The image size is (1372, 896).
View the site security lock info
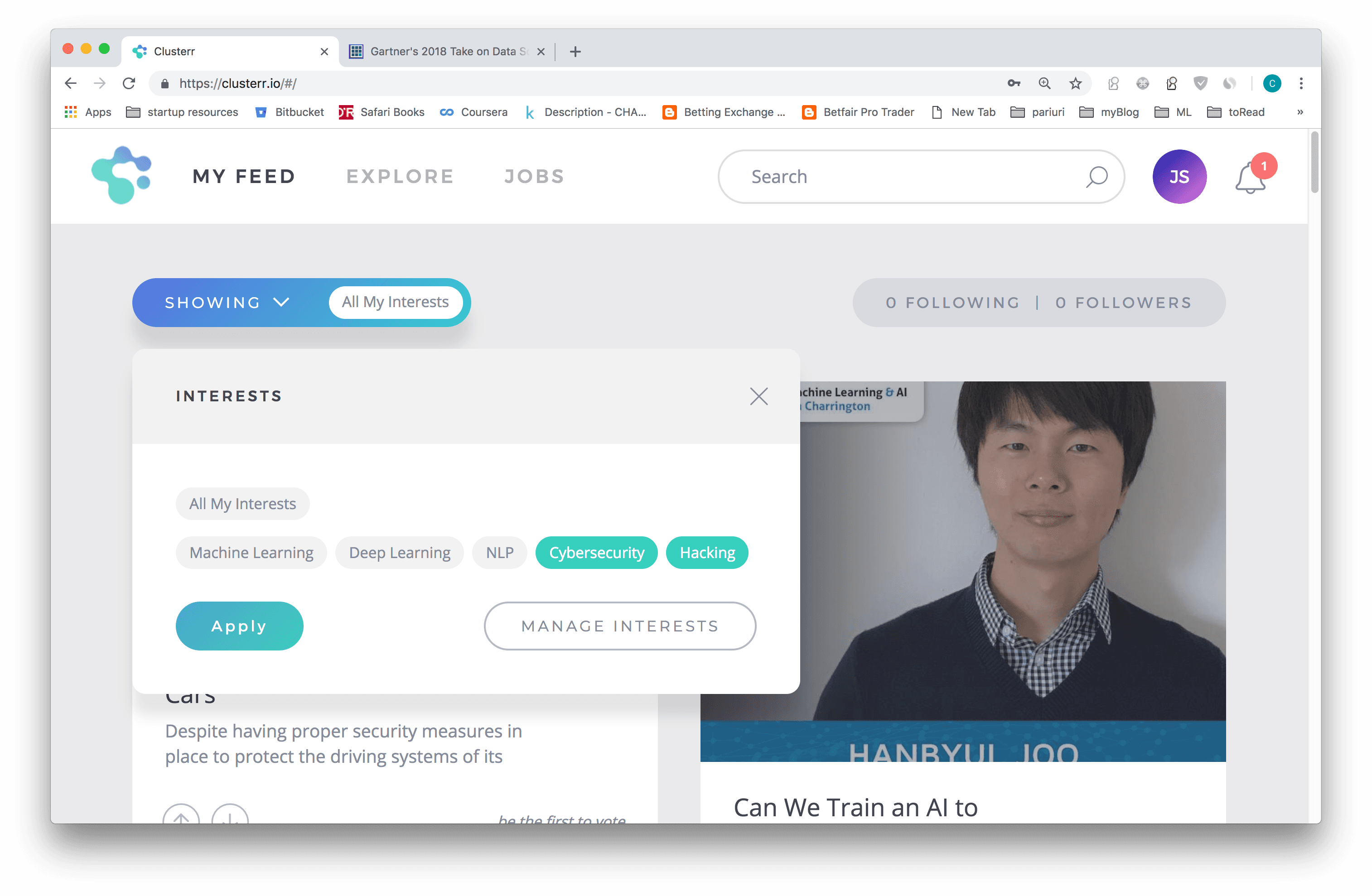165,83
